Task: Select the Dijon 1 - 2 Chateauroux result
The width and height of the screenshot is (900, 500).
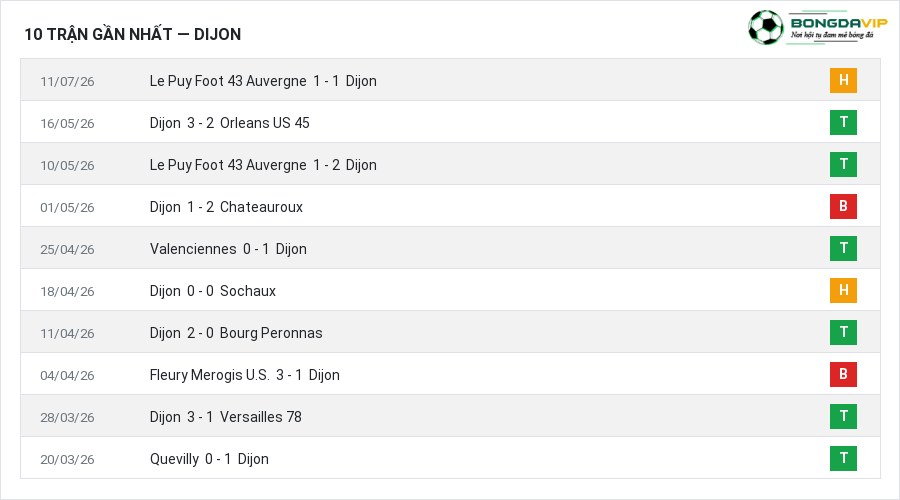Action: [226, 207]
